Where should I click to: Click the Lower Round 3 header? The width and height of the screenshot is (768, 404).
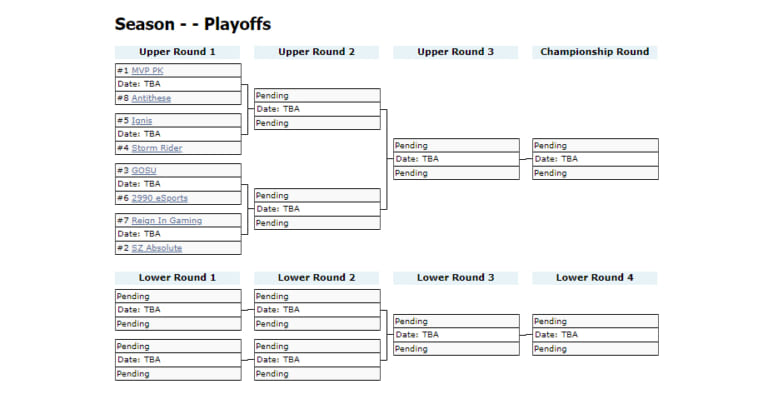point(456,278)
